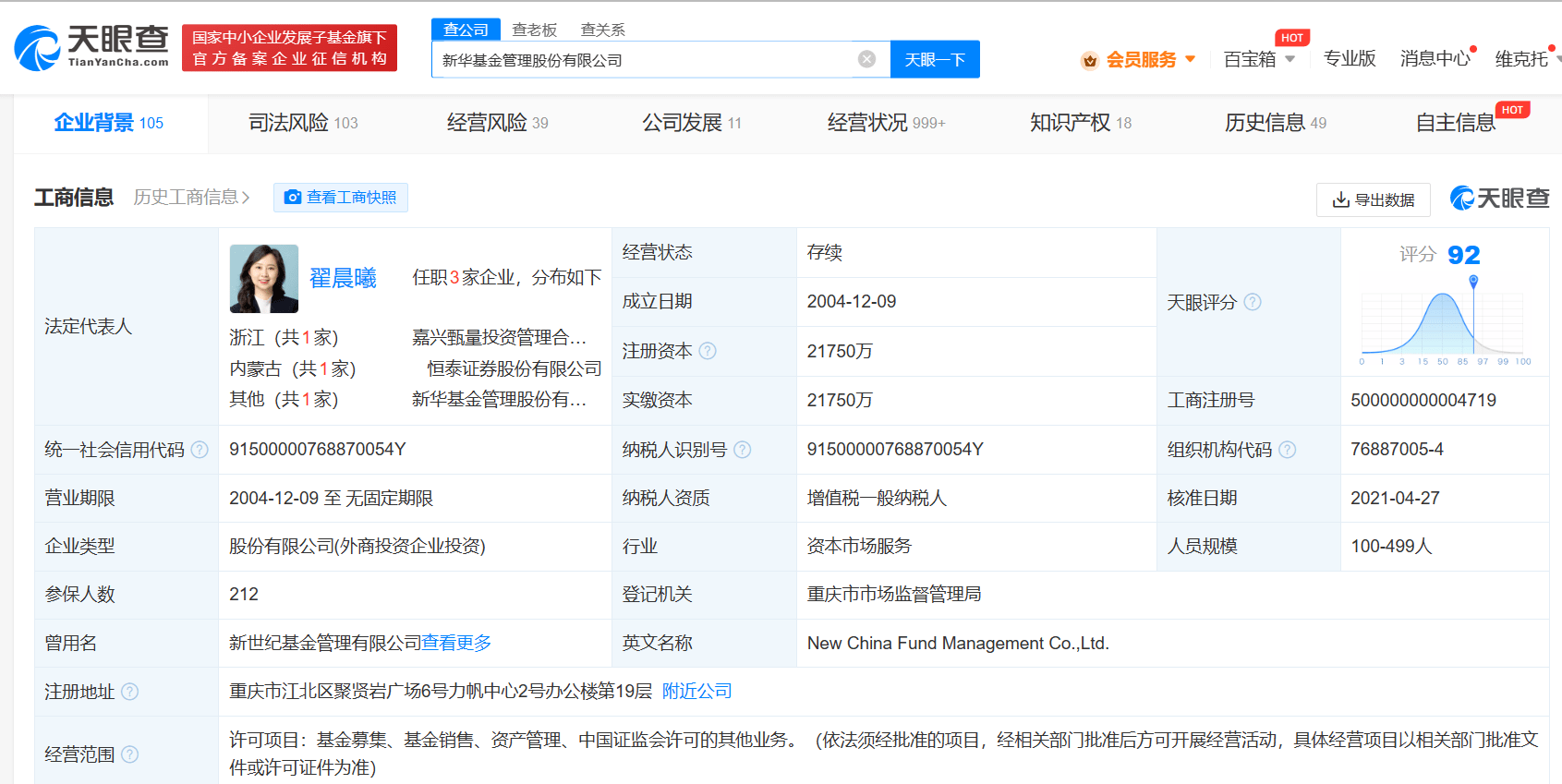Open the 会员服务 dropdown menu
Screen dimensions: 1562x784
[1139, 60]
